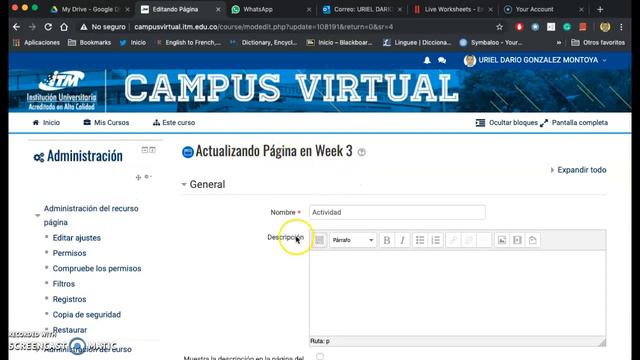This screenshot has height=360, width=640.
Task: Grab the editor resize handle corner
Action: tap(602, 342)
